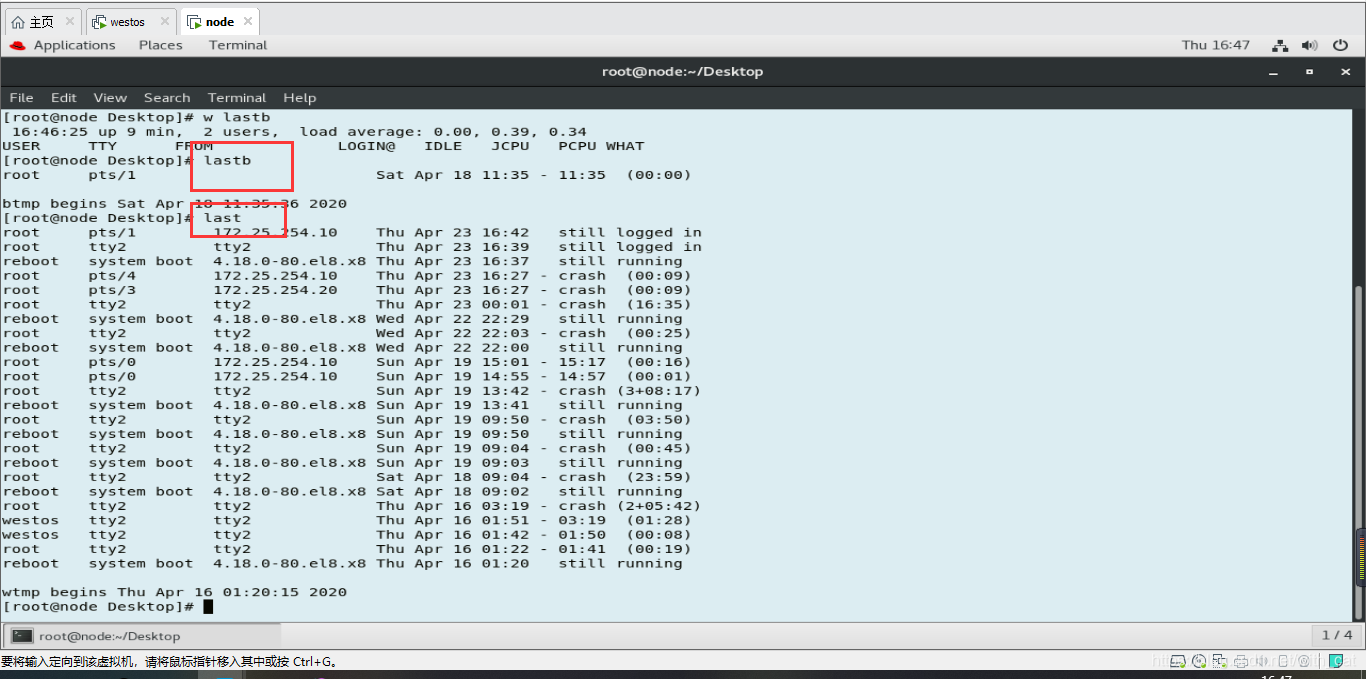1366x679 pixels.
Task: Maximize the terminal window
Action: (x=1309, y=72)
